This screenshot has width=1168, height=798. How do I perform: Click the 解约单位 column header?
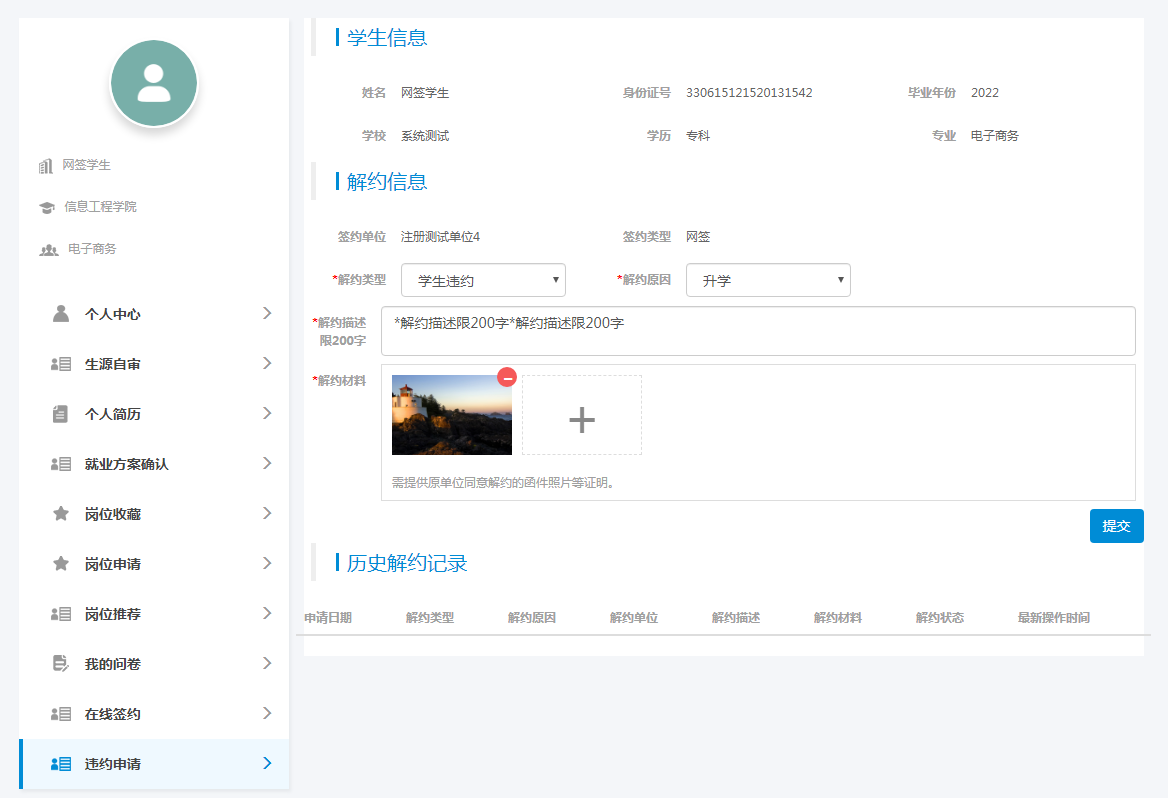coord(634,618)
